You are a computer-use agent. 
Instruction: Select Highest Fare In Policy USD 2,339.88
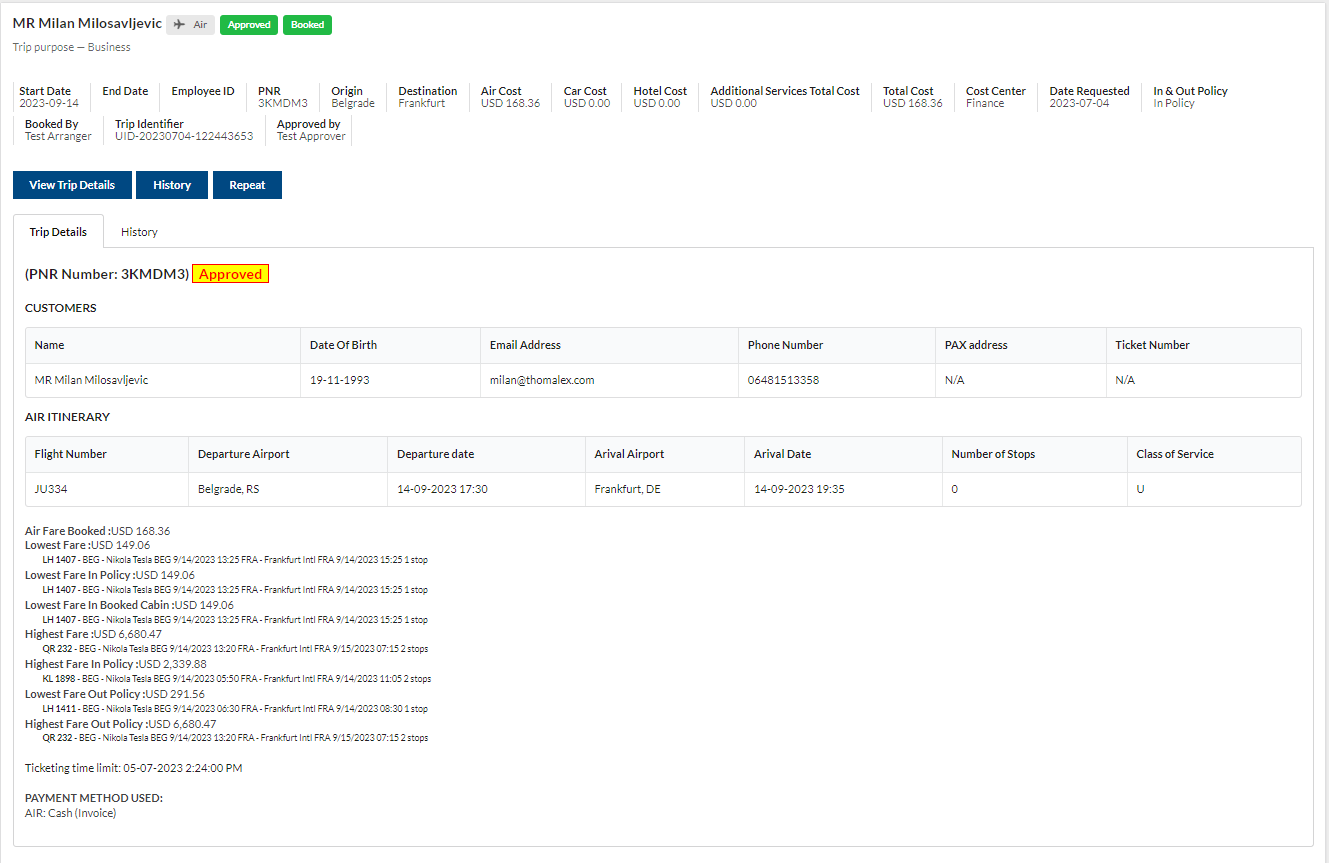tap(116, 664)
